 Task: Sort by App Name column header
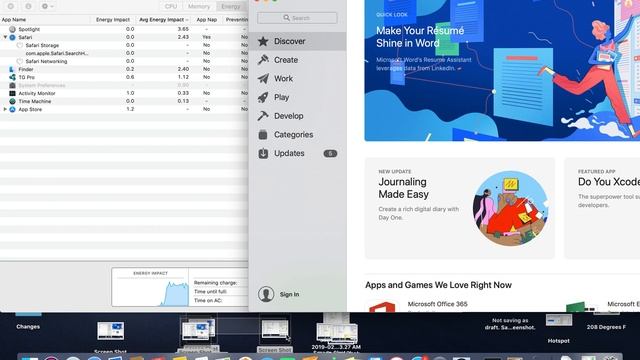(x=14, y=20)
